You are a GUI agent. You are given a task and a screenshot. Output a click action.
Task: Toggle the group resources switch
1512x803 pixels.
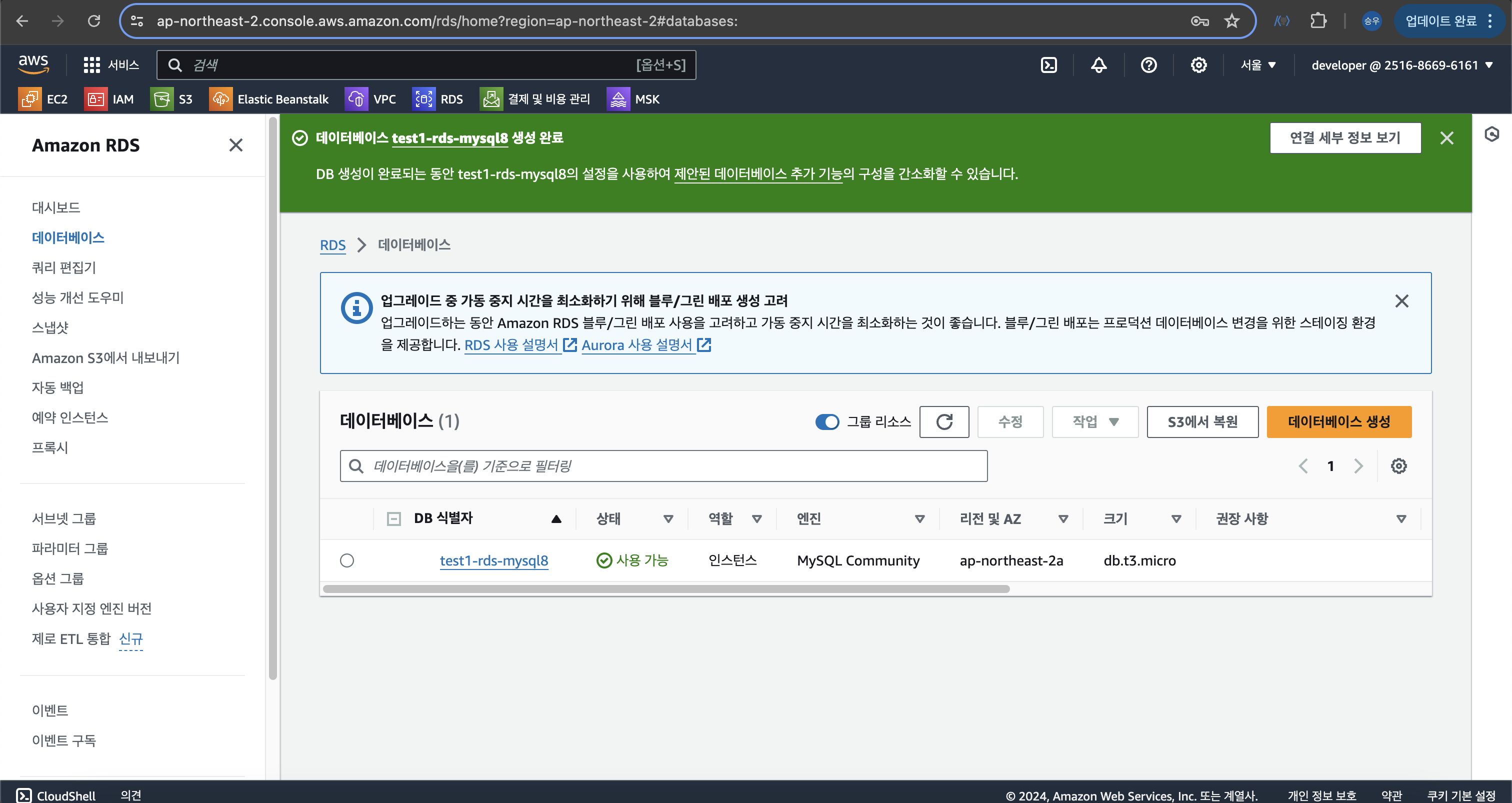(x=827, y=421)
